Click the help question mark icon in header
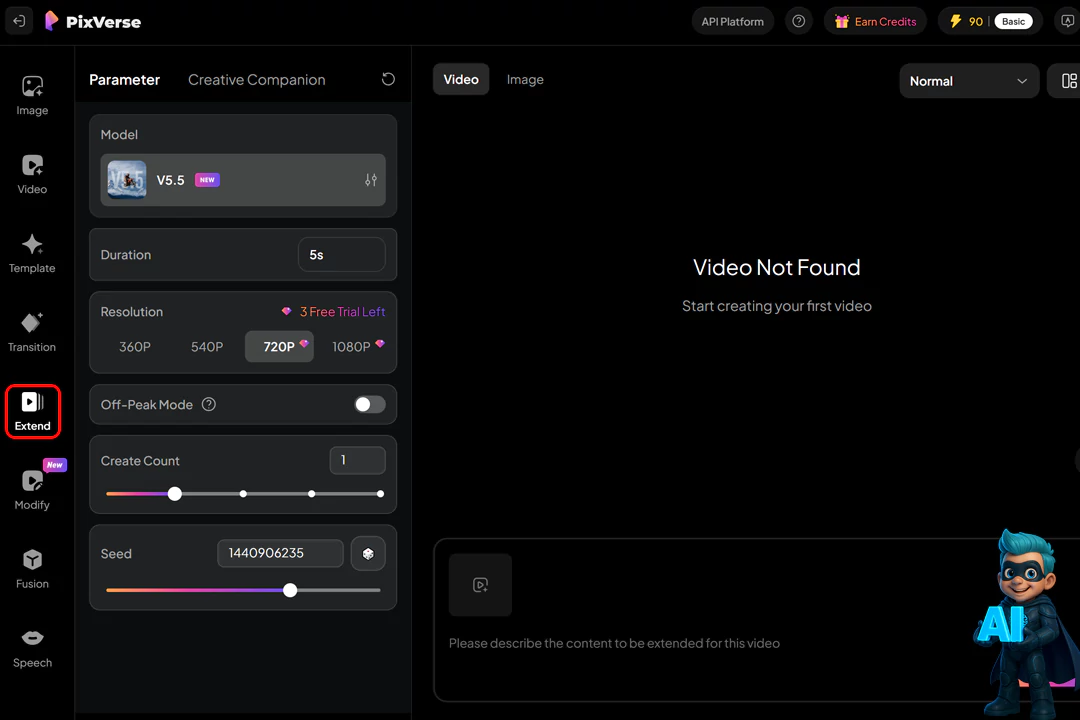The image size is (1080, 720). coord(798,21)
